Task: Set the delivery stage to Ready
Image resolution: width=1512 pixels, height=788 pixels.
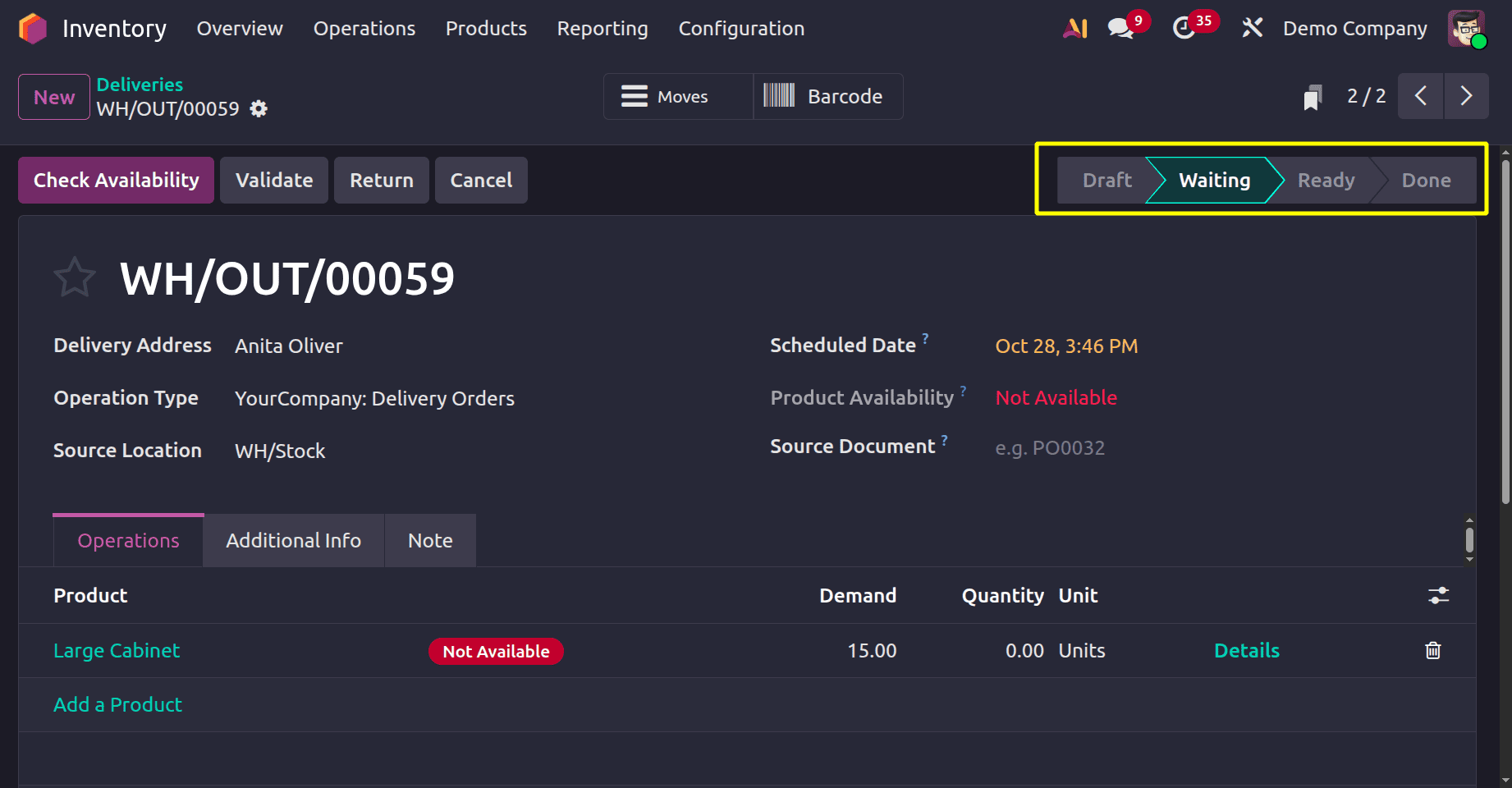Action: tap(1324, 180)
